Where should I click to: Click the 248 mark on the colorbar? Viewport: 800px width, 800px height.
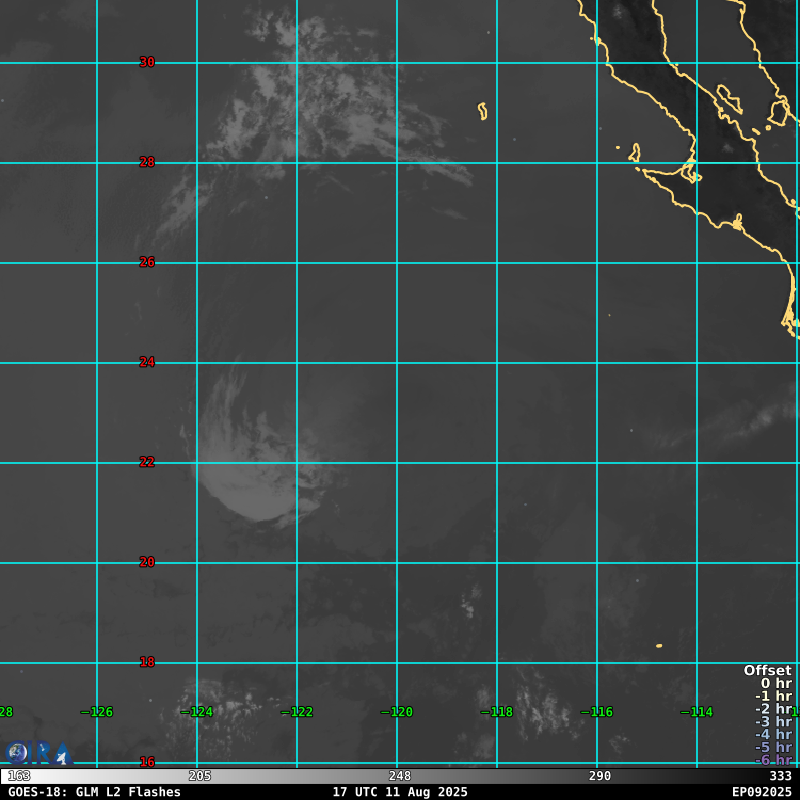400,776
